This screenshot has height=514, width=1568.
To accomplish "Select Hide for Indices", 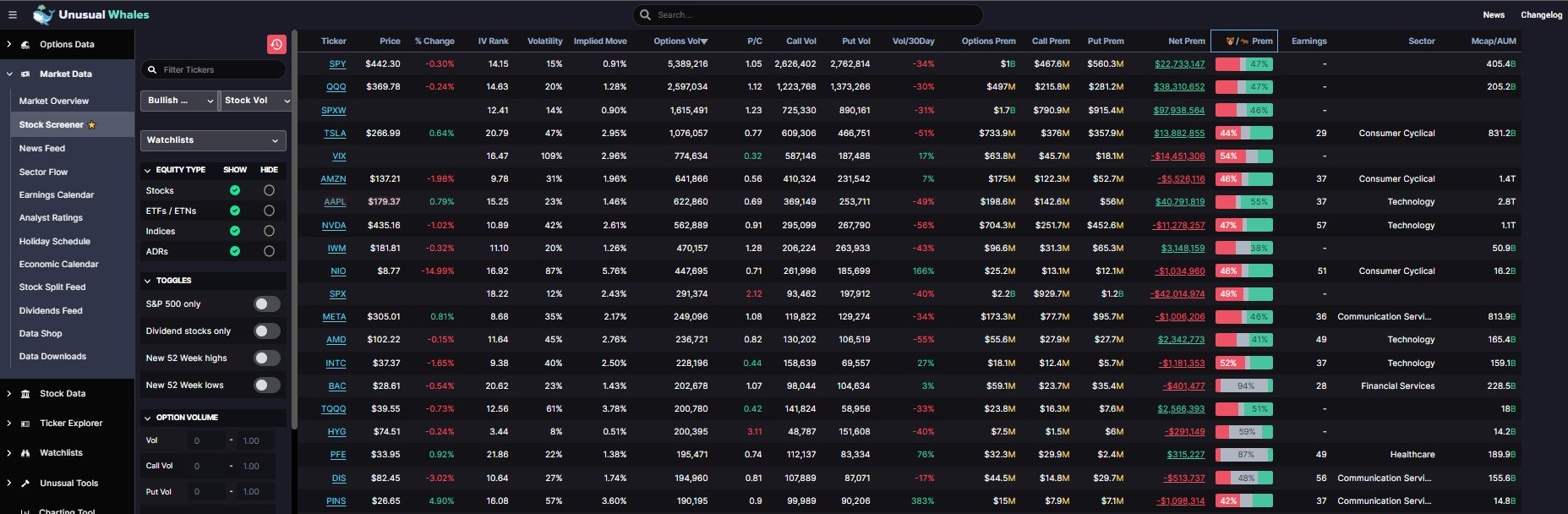I will 269,231.
